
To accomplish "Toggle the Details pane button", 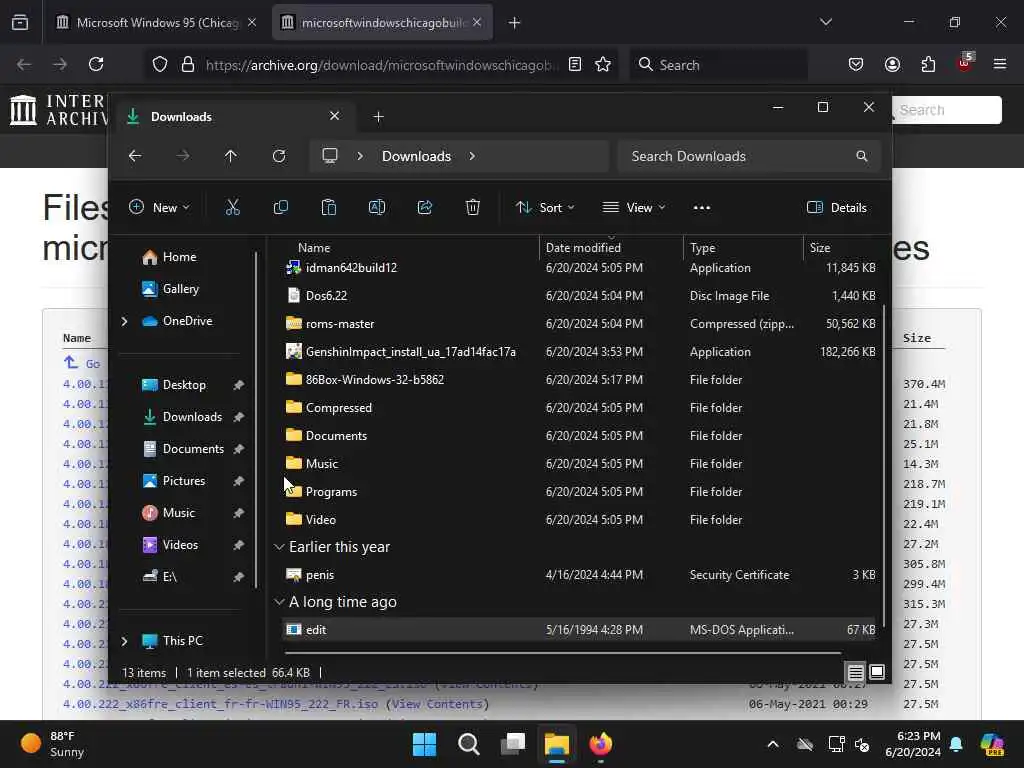I will point(837,208).
